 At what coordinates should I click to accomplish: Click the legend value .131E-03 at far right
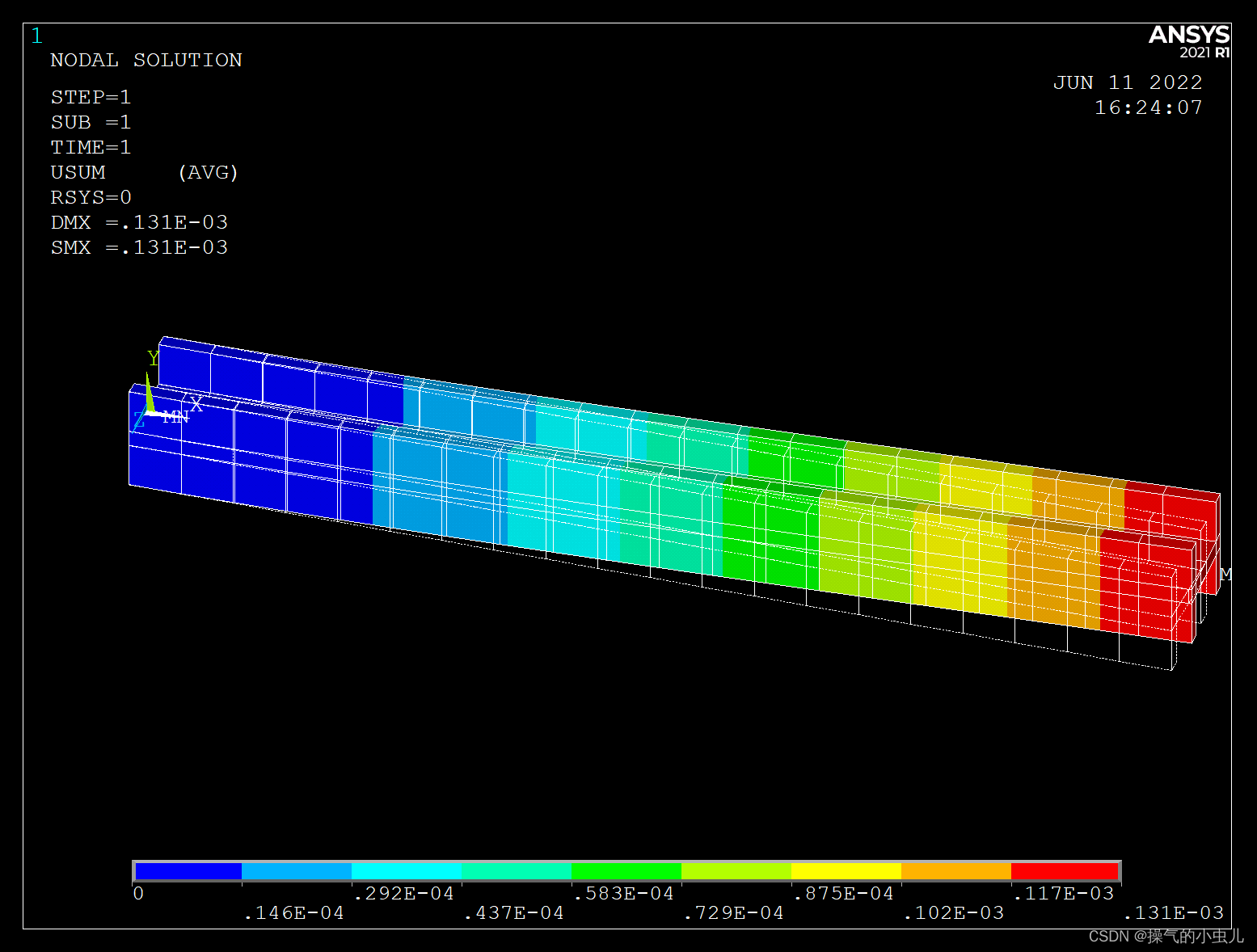1175,913
